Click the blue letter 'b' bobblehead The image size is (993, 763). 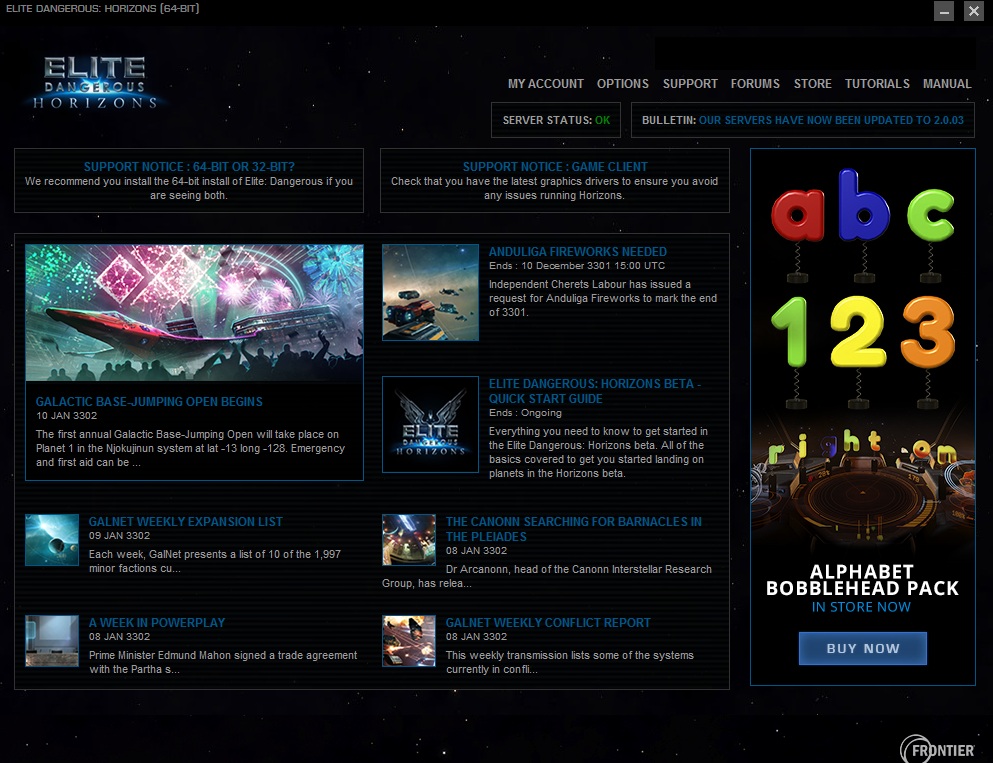[x=864, y=205]
